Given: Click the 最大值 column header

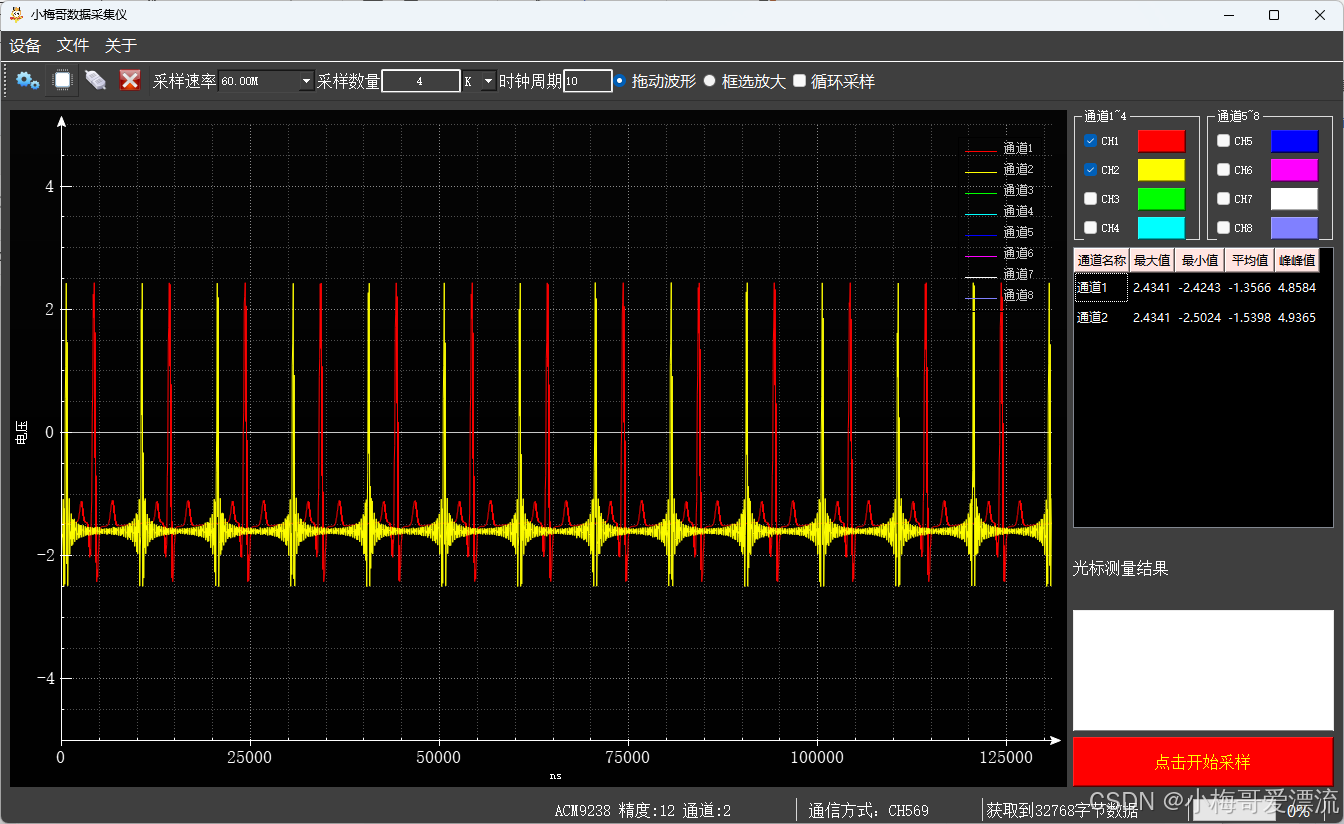Looking at the screenshot, I should click(x=1151, y=259).
